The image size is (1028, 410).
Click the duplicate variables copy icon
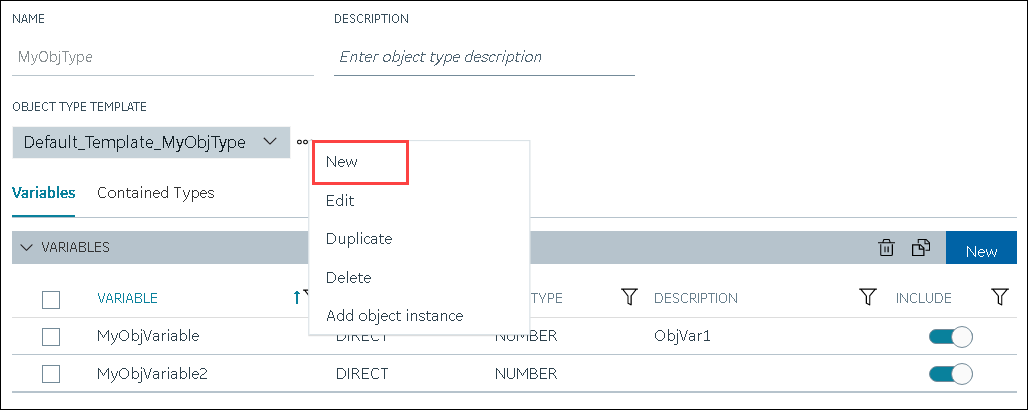(921, 248)
